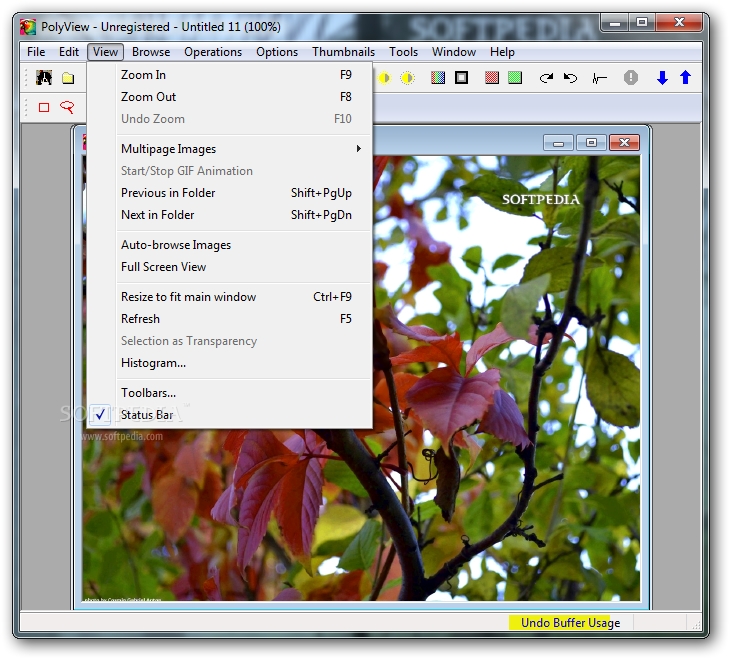Click the Browse thumbnail image icon in toolbar
The image size is (730, 659).
click(x=44, y=78)
